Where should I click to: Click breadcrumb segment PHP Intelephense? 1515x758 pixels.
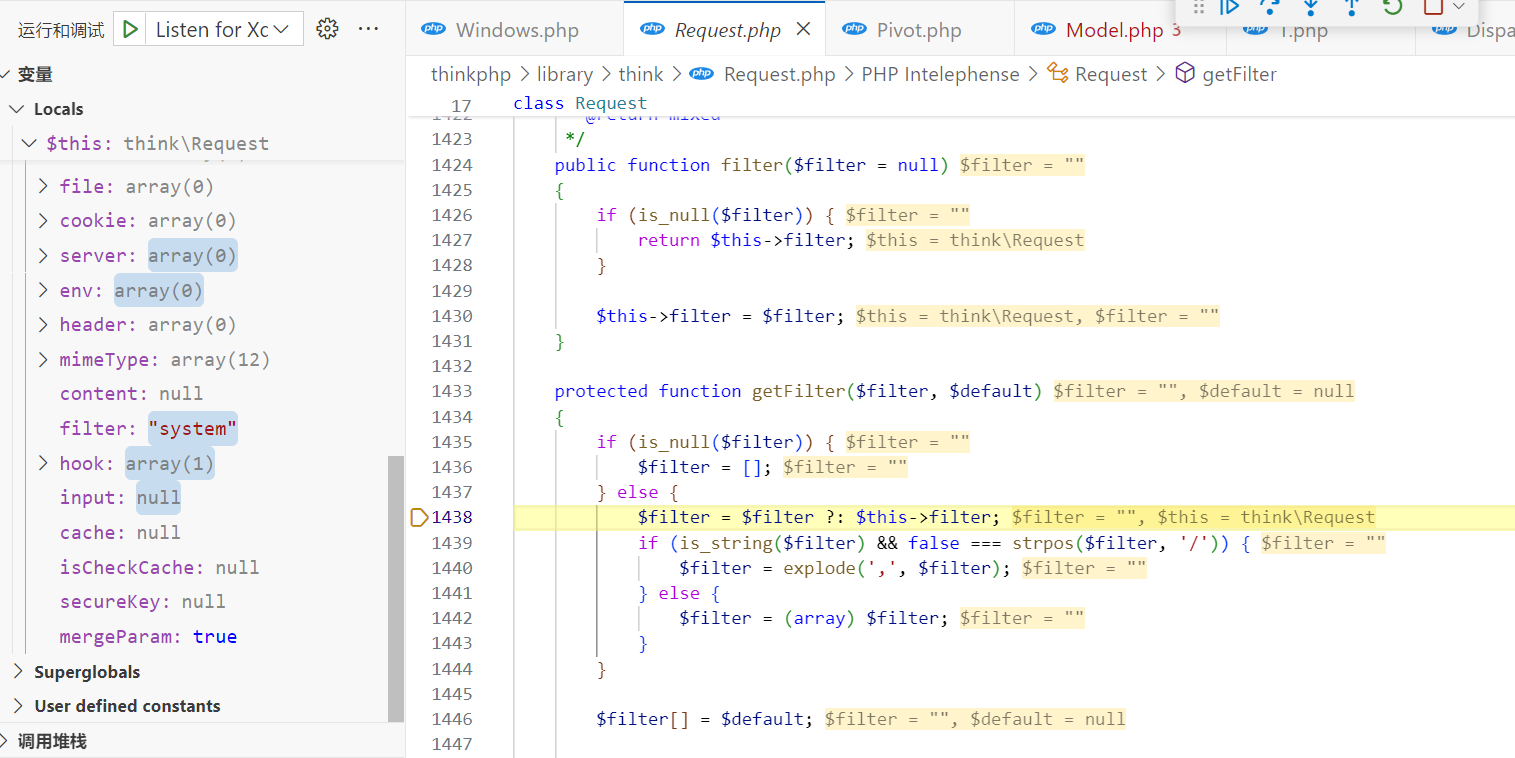pos(940,74)
